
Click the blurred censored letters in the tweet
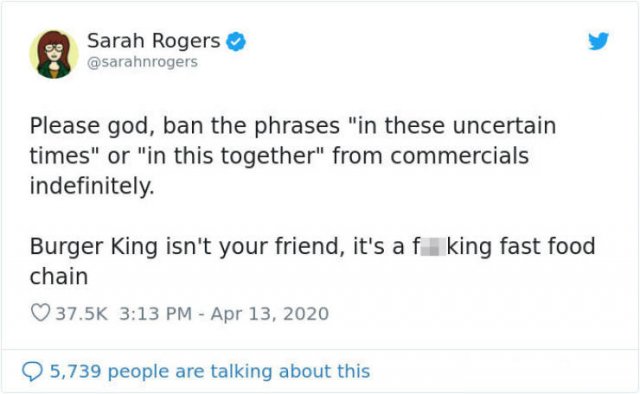[x=432, y=247]
